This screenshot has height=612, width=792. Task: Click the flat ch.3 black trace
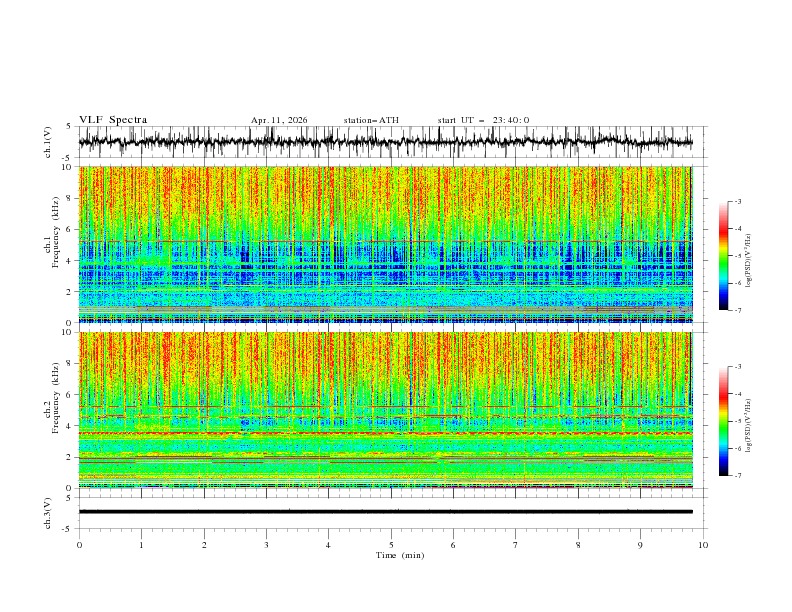pyautogui.click(x=386, y=512)
